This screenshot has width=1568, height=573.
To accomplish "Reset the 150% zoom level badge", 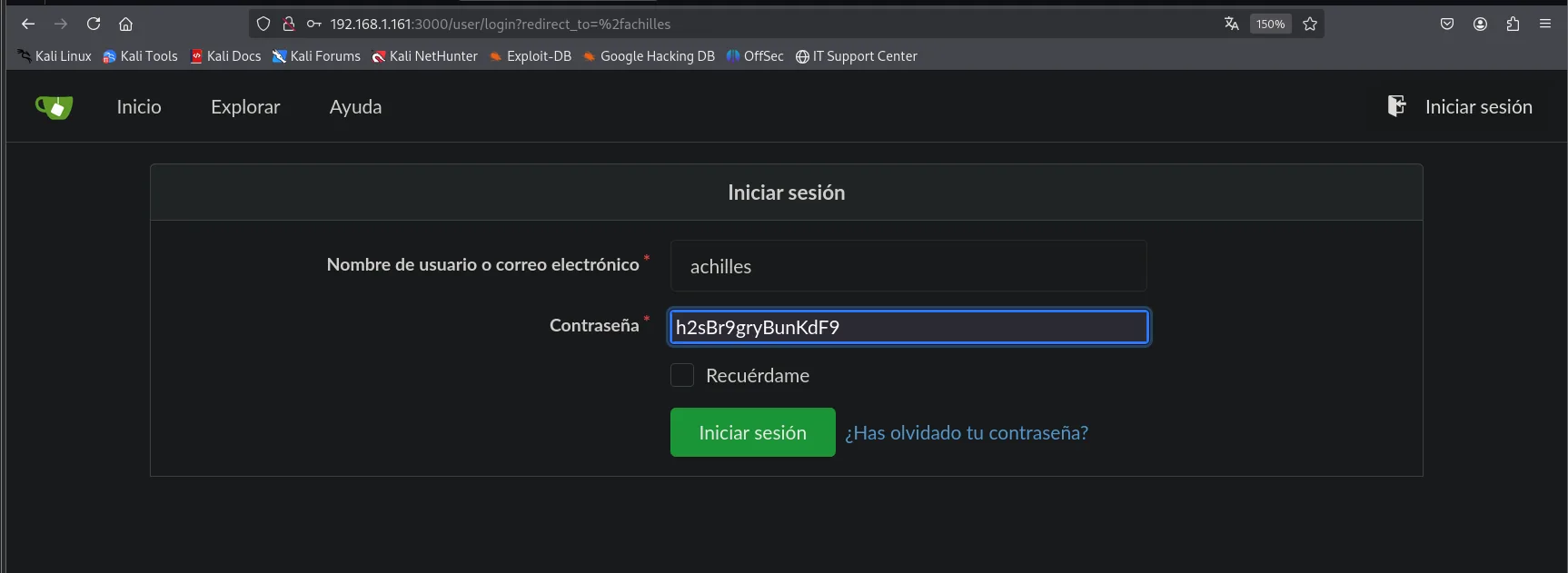I will tap(1271, 25).
